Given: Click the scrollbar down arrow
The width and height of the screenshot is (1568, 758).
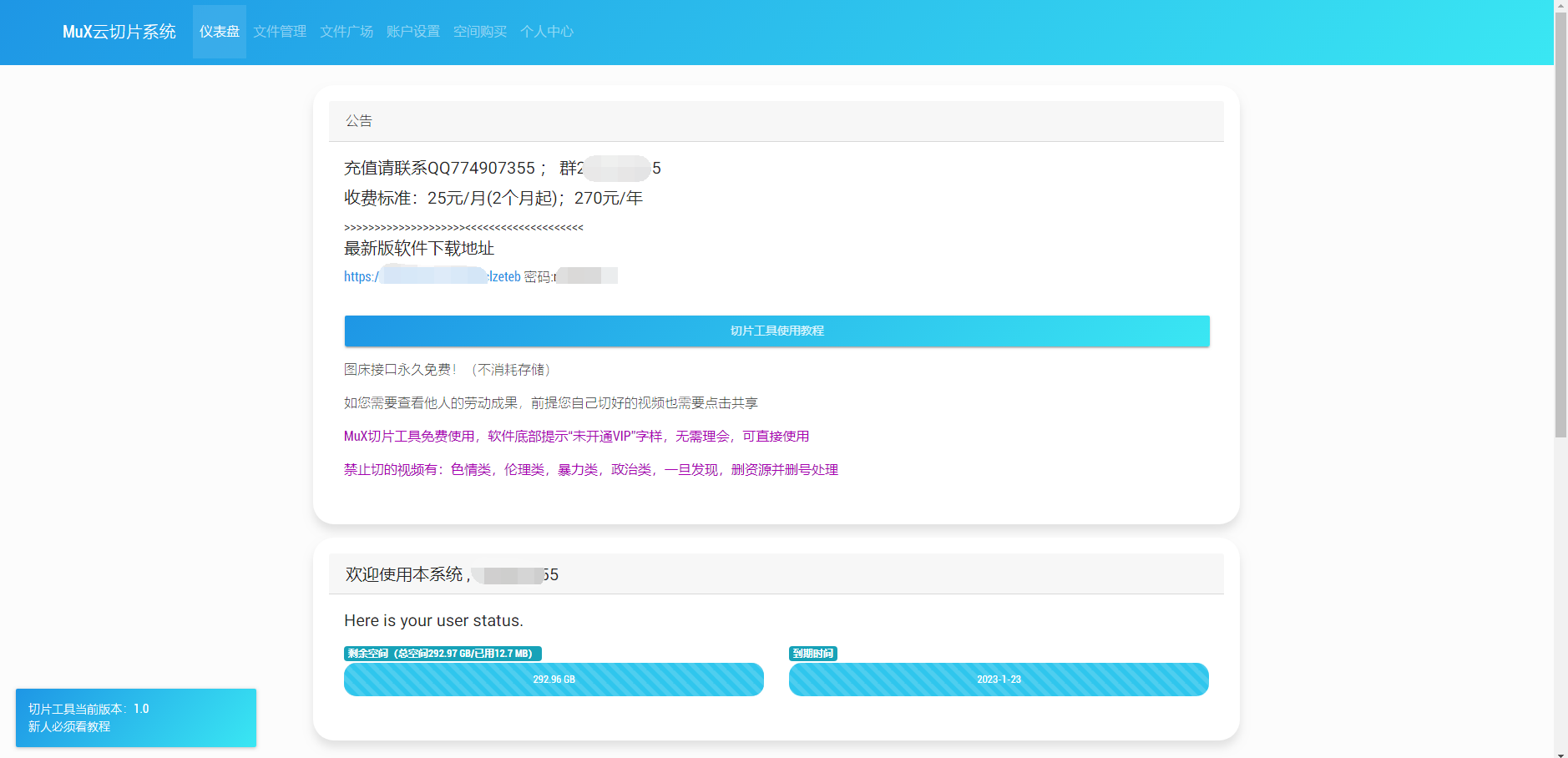Looking at the screenshot, I should click(1560, 753).
